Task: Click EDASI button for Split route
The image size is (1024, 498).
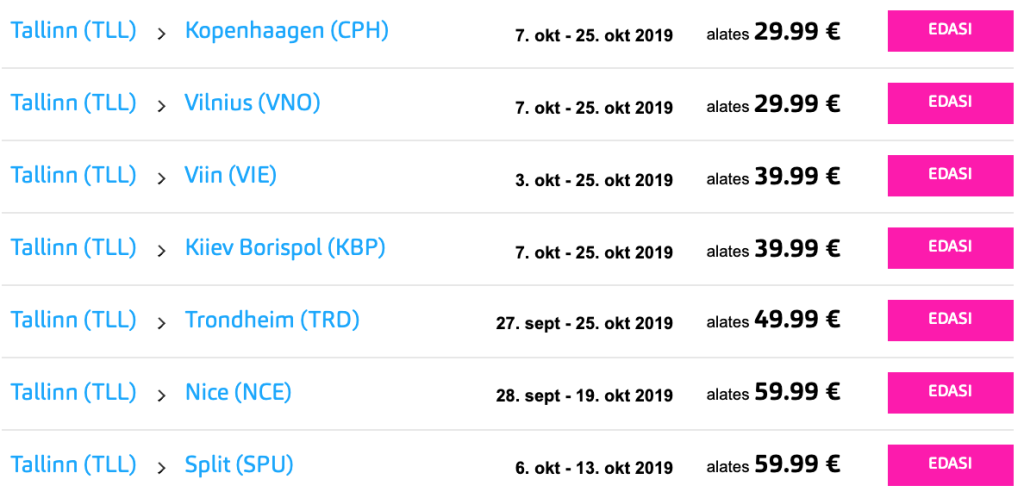Action: 949,464
